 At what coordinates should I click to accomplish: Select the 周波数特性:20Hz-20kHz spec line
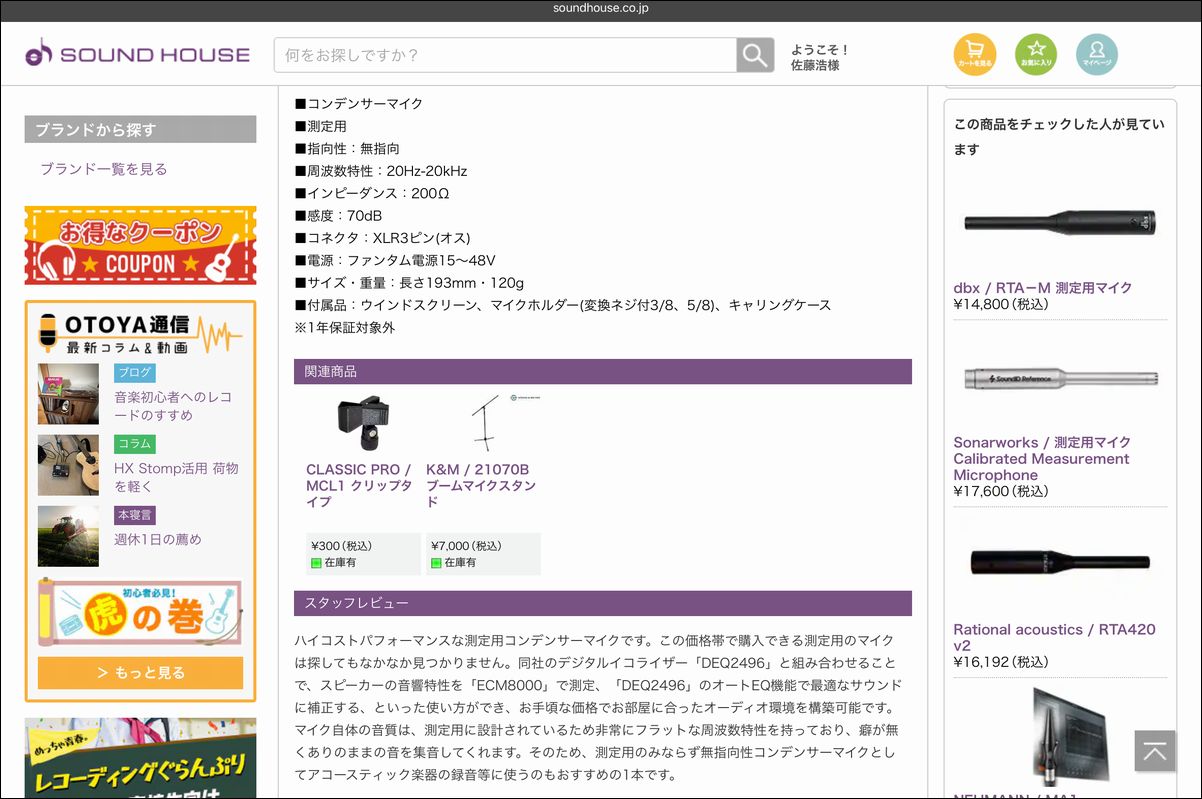[381, 171]
